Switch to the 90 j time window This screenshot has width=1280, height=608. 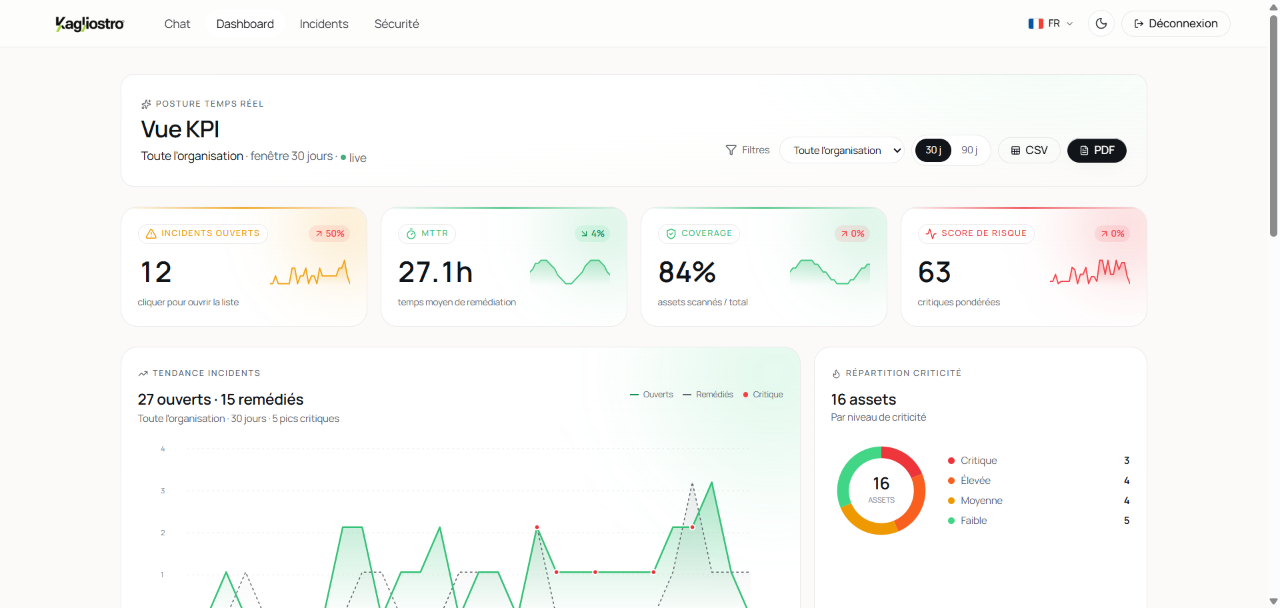point(969,150)
